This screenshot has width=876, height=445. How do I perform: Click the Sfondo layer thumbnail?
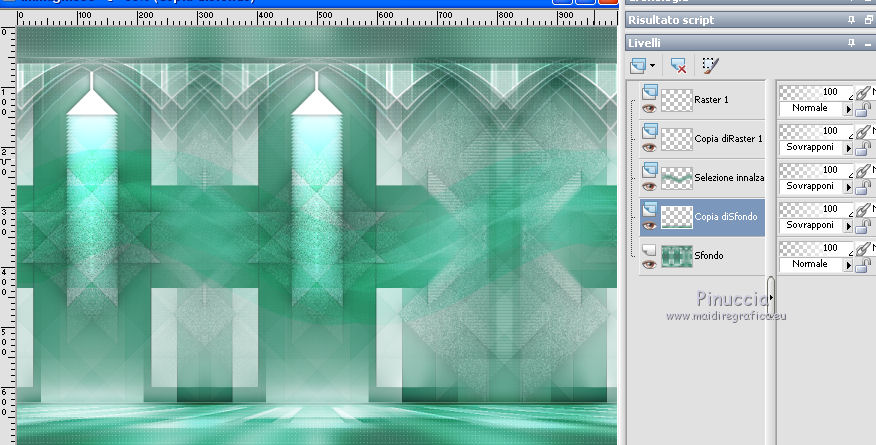(678, 256)
